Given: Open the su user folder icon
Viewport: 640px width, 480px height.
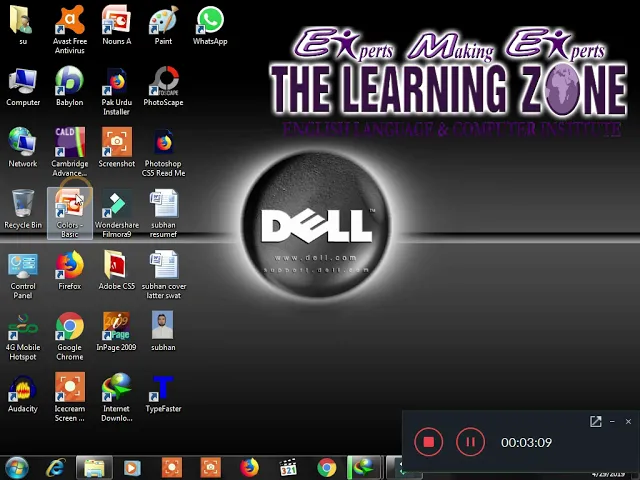Looking at the screenshot, I should (23, 24).
